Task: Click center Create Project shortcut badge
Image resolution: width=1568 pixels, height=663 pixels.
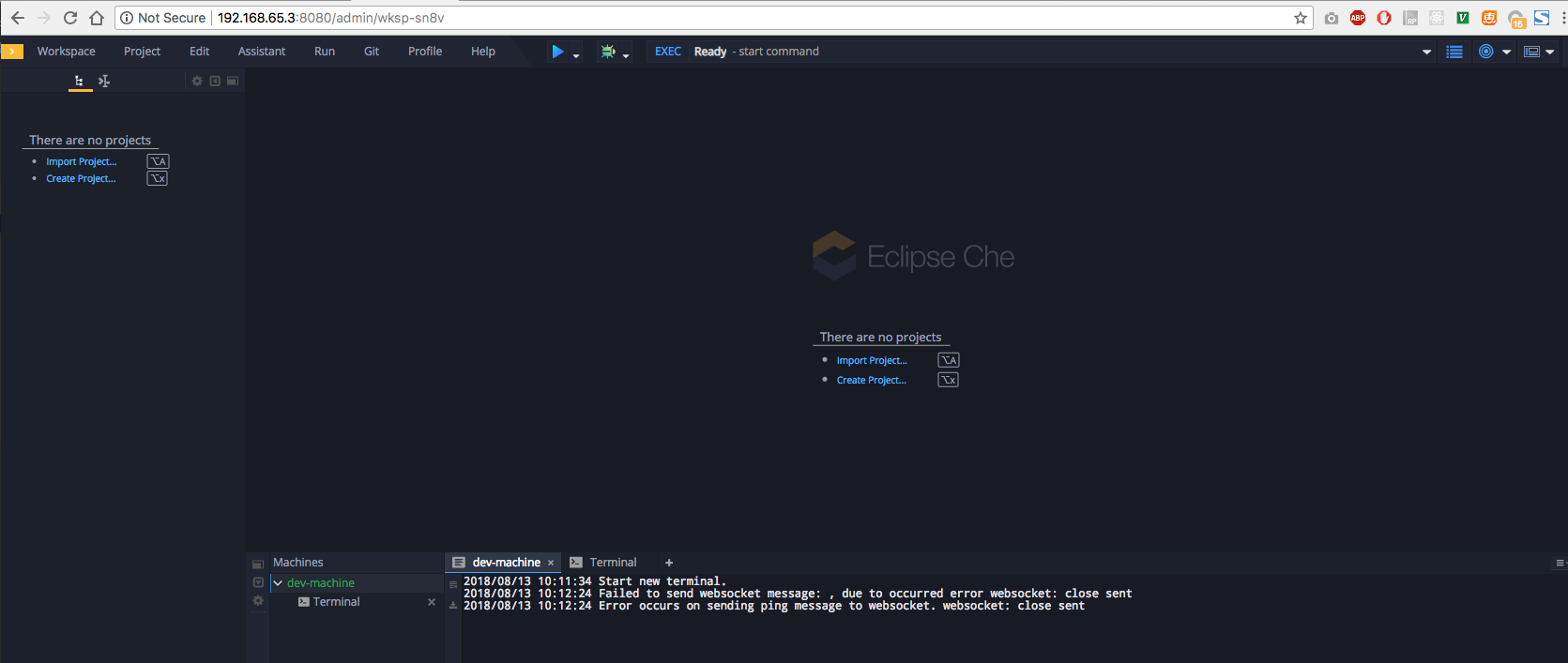Action: [949, 380]
